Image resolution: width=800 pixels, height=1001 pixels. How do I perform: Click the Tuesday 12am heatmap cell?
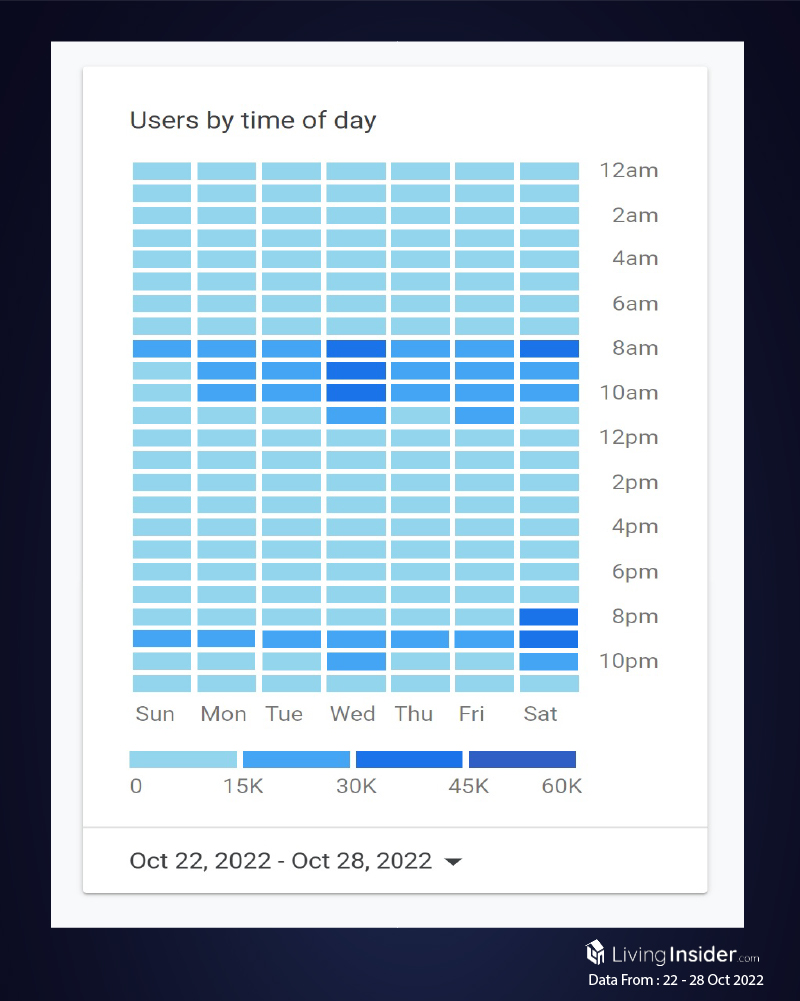tap(291, 171)
